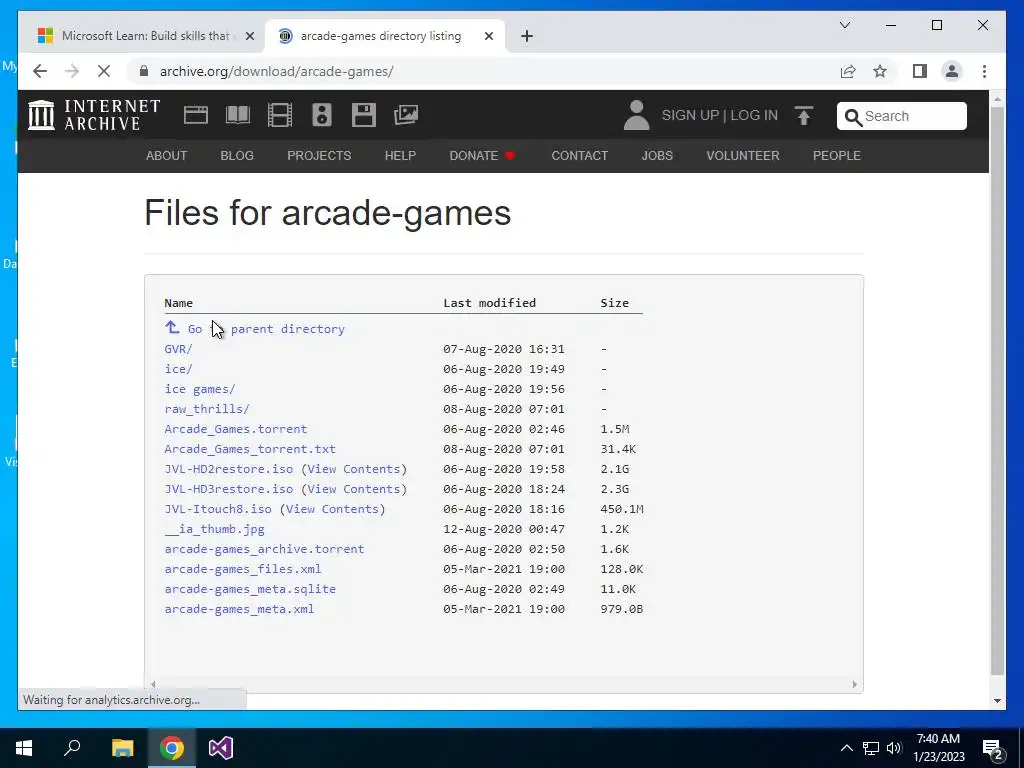The width and height of the screenshot is (1024, 768).
Task: Download Arcade_Games.torrent
Action: pos(236,429)
